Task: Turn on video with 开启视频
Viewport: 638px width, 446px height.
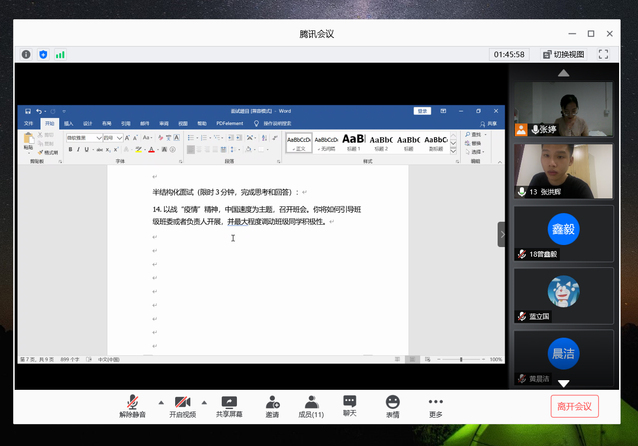Action: coord(182,402)
